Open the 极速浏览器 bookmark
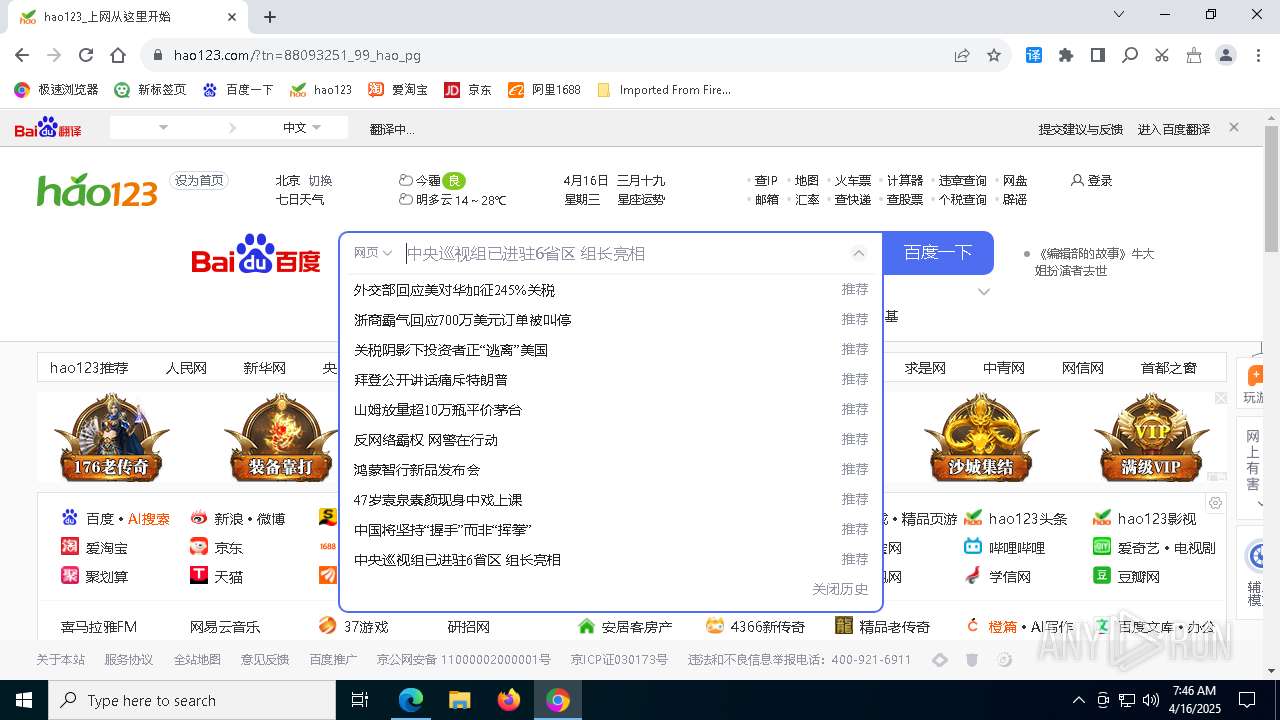The width and height of the screenshot is (1280, 720). pyautogui.click(x=56, y=89)
